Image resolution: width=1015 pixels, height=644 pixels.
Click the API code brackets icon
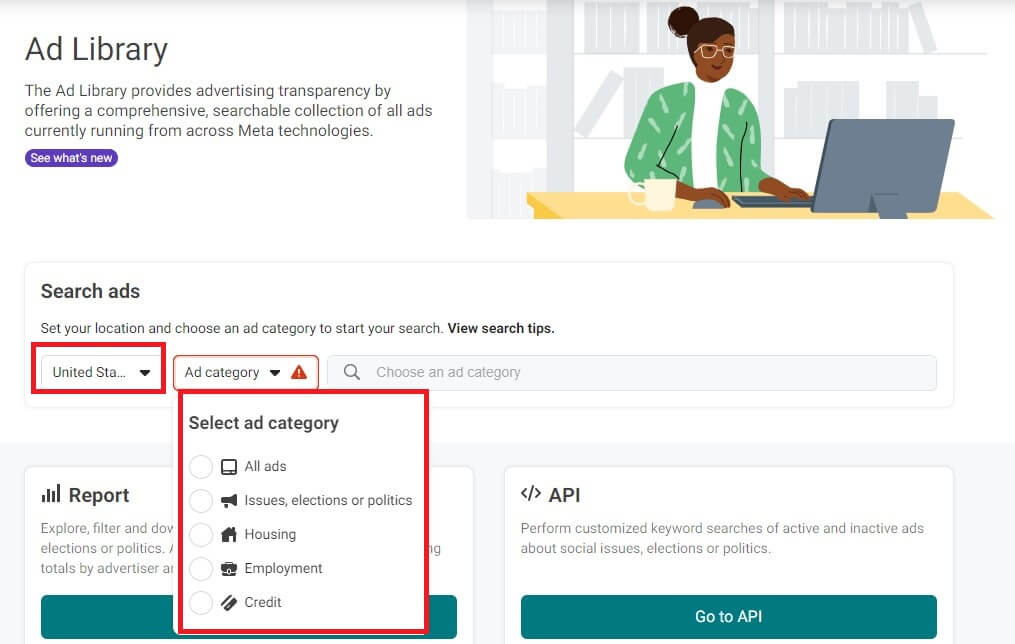tap(531, 495)
